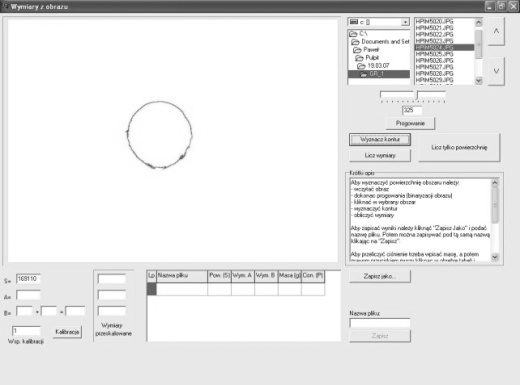The image size is (520, 385).
Task: Expand the drive c: dropdown
Action: [405, 22]
